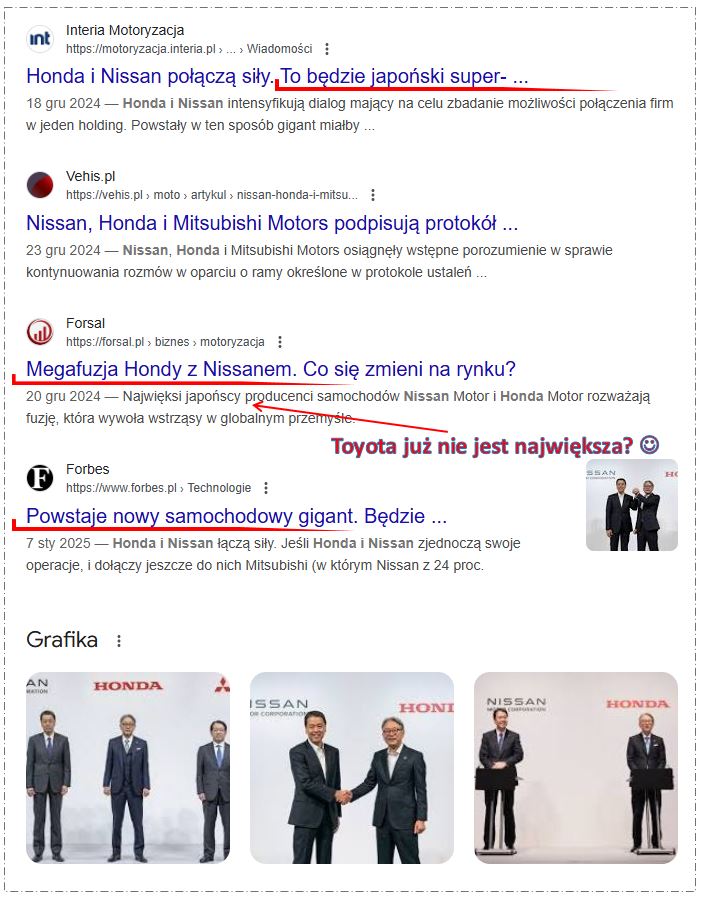Open image of executives shaking hands

352,768
